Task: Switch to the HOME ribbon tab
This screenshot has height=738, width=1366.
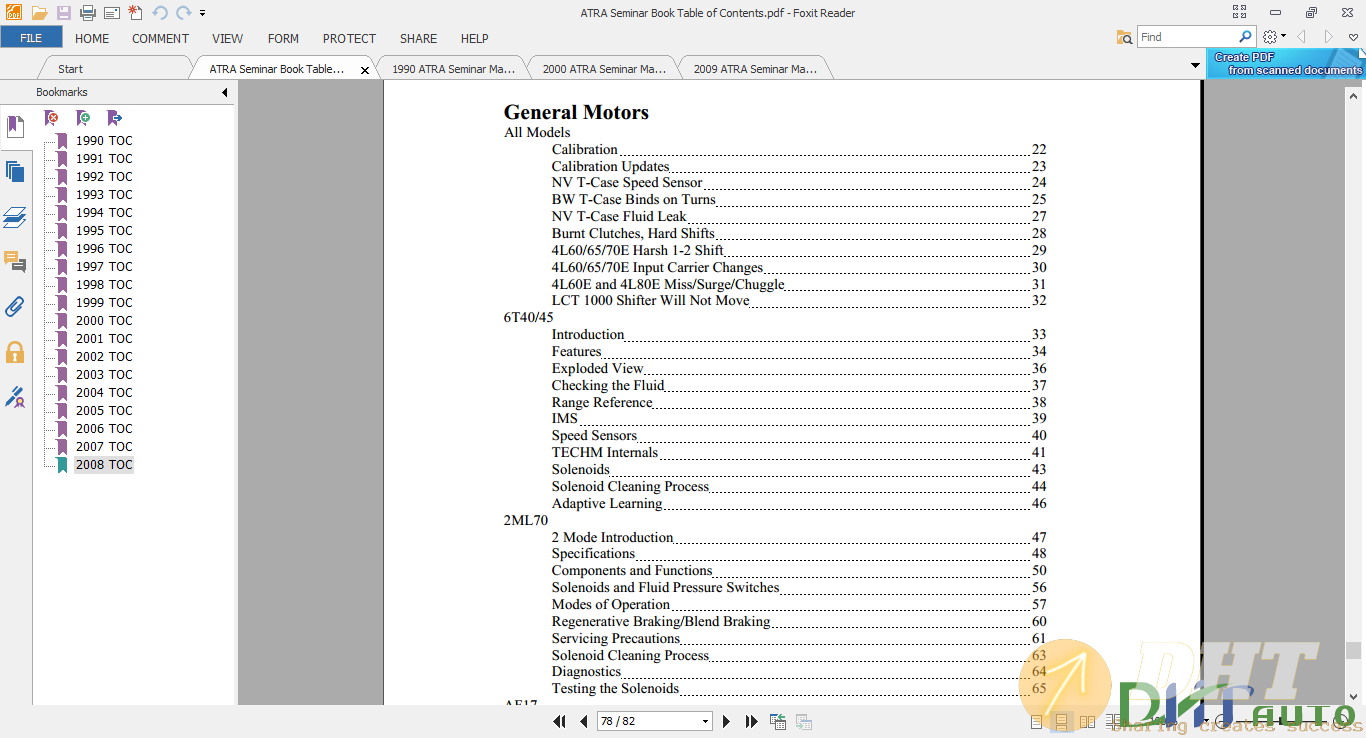Action: 92,38
